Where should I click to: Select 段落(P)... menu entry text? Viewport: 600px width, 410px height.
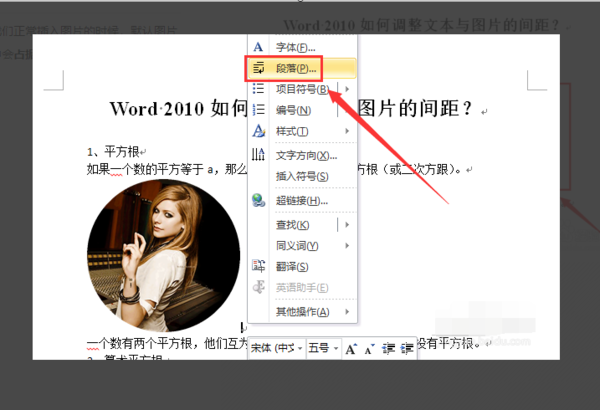tap(297, 68)
